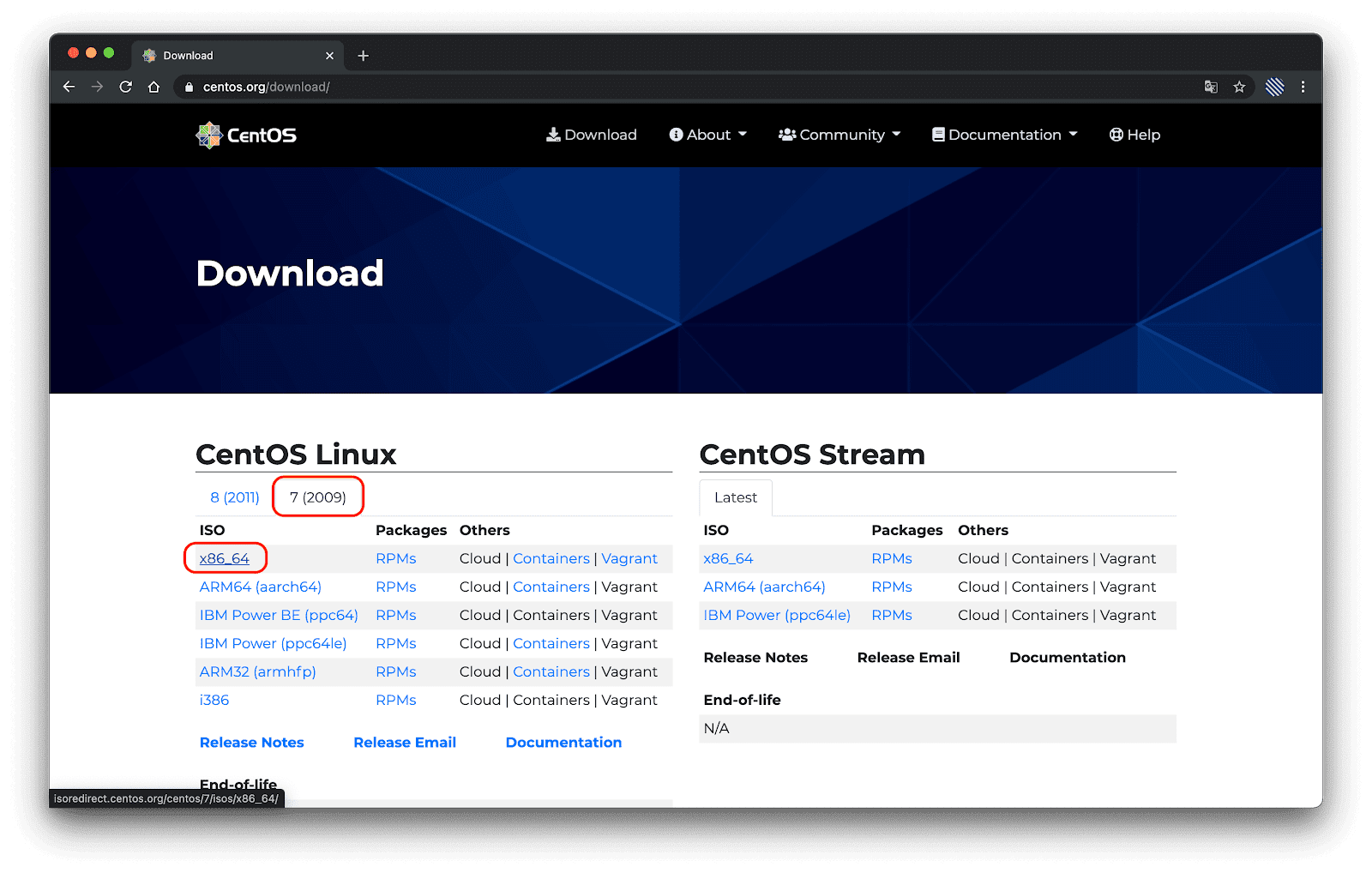
Task: Click the browser forward arrow
Action: click(97, 87)
